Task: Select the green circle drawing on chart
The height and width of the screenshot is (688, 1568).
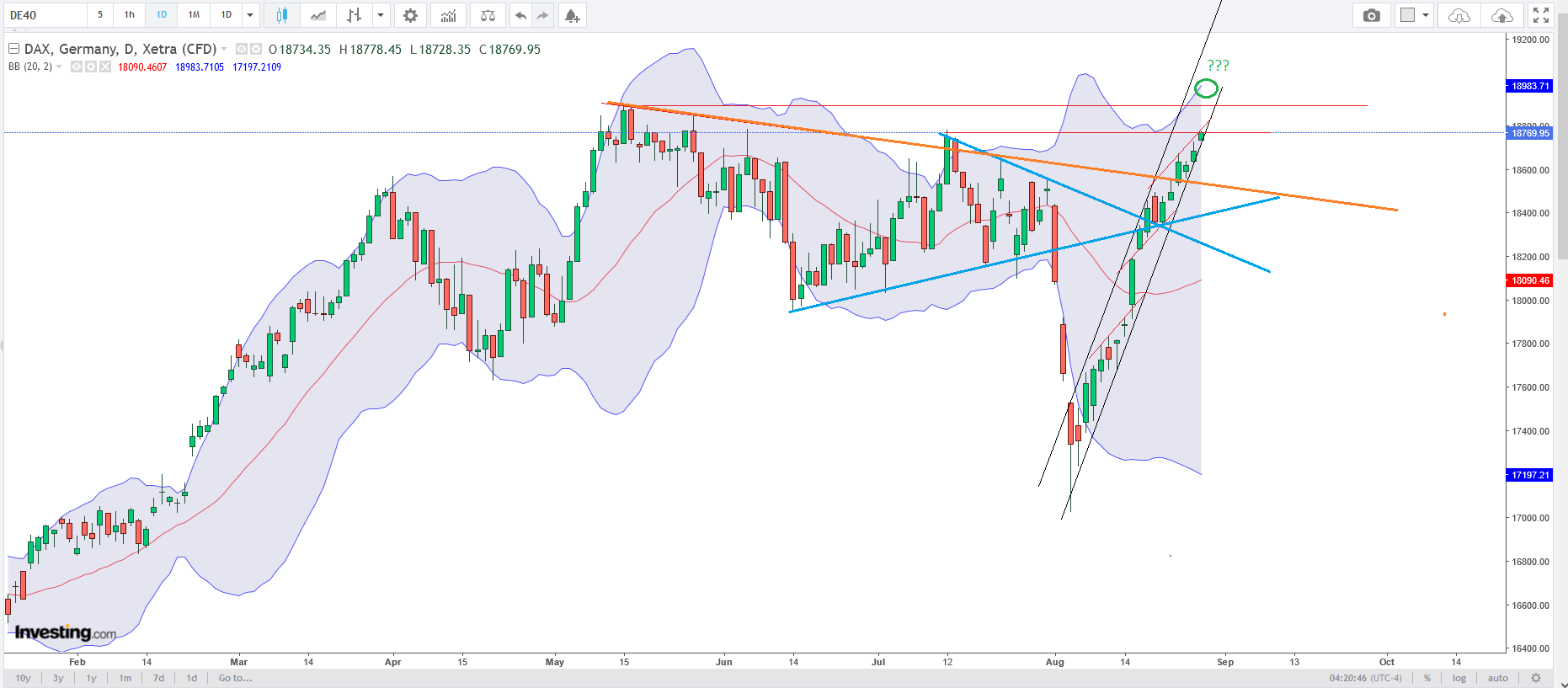Action: coord(1207,88)
